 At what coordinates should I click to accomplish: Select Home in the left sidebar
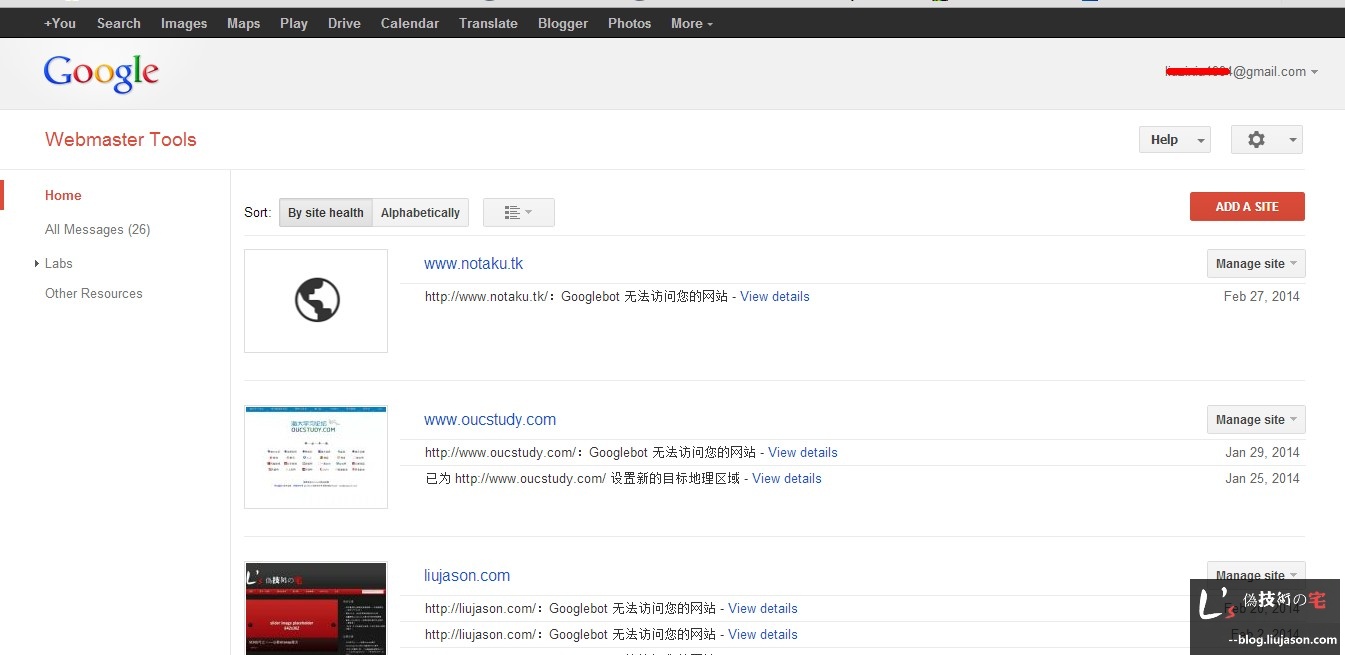(x=63, y=195)
